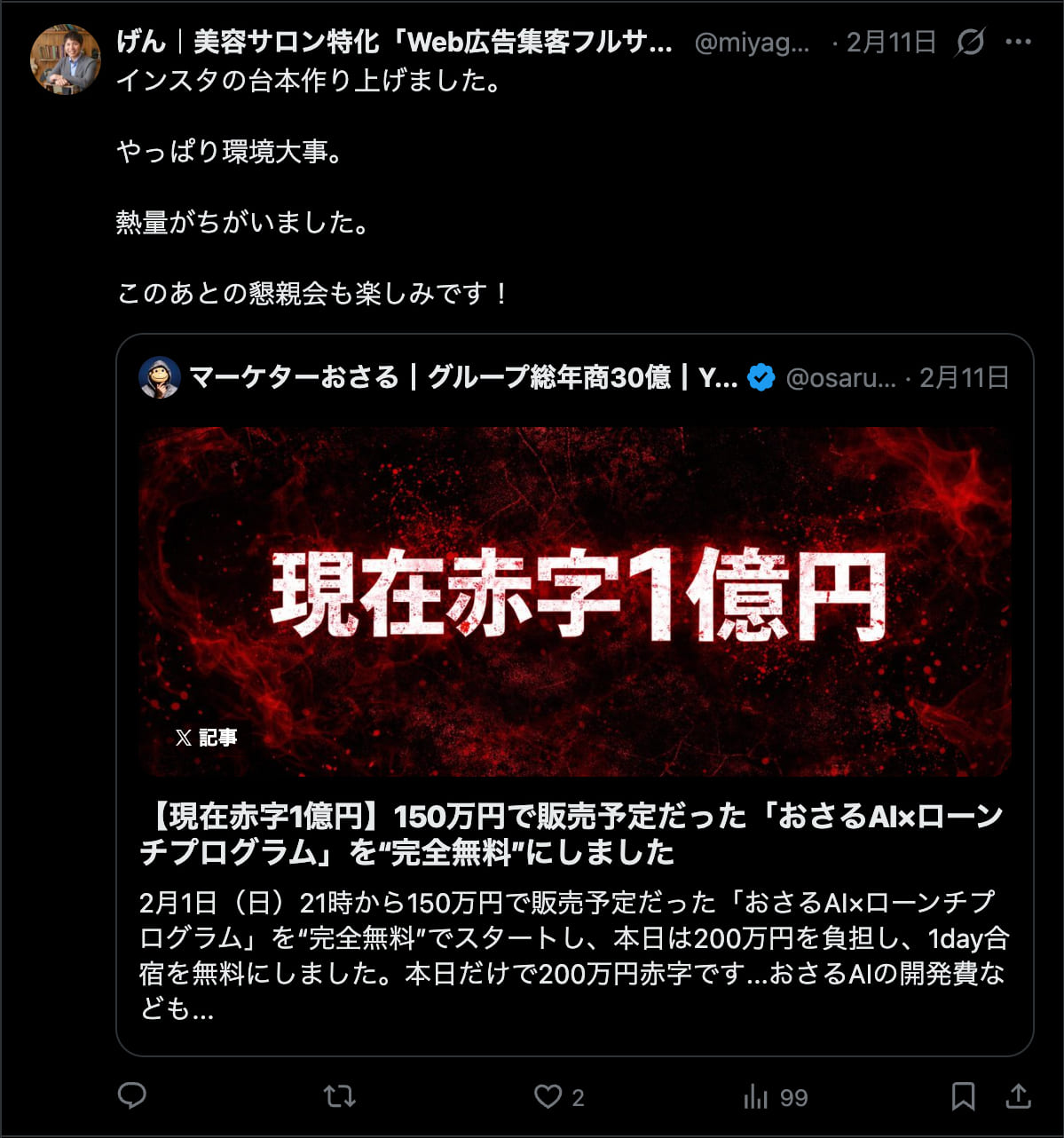Image resolution: width=1064 pixels, height=1138 pixels.
Task: Click the quoted post's 2月11日 date
Action: [964, 377]
